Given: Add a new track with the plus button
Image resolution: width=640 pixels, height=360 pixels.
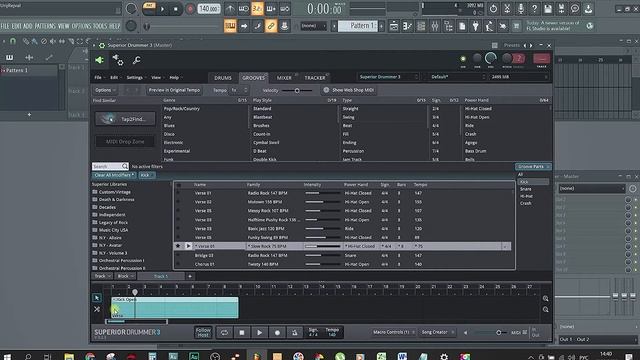Looking at the screenshot, I should coord(190,276).
